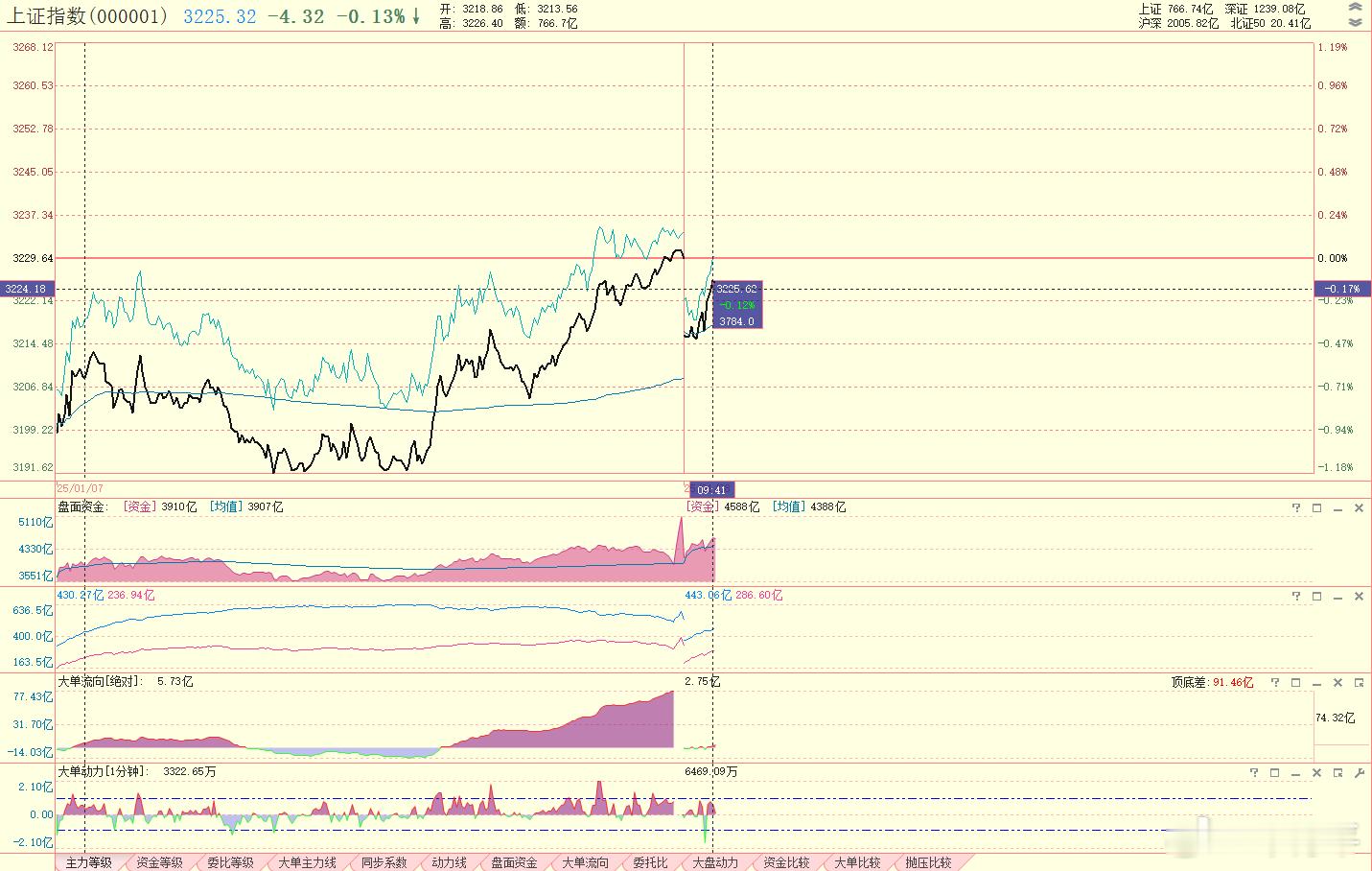Close the 大单流向 panel
The width and height of the screenshot is (1372, 871).
pos(1337,682)
